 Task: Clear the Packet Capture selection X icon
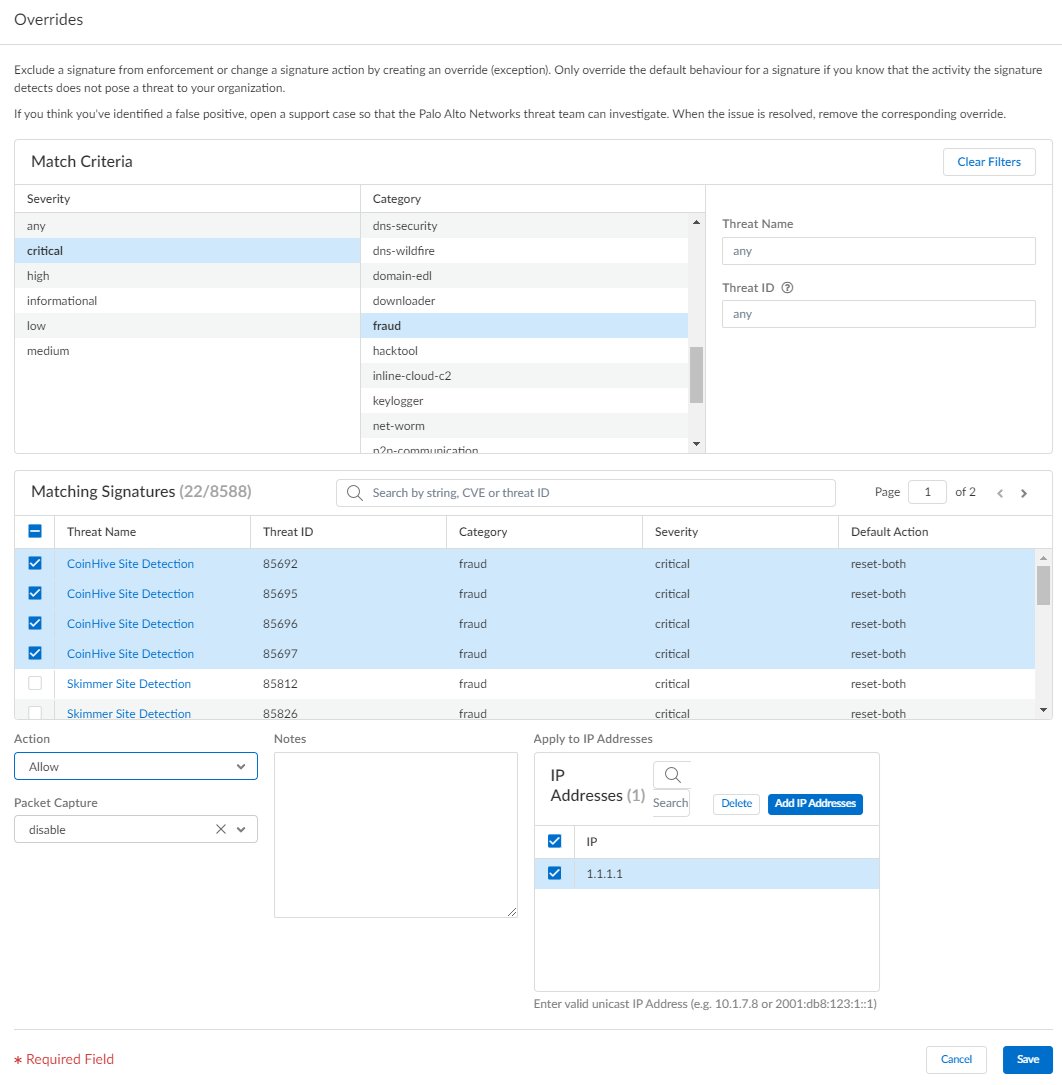221,830
